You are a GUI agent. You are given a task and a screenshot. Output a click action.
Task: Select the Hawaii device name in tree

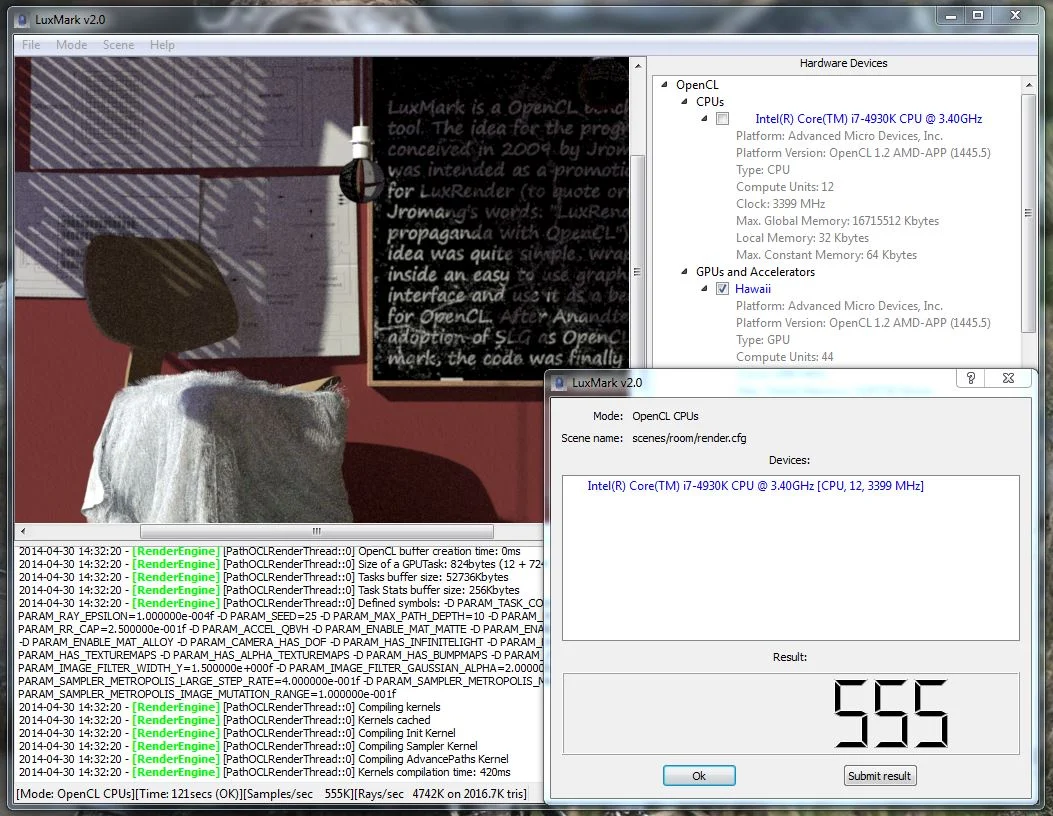(x=753, y=289)
